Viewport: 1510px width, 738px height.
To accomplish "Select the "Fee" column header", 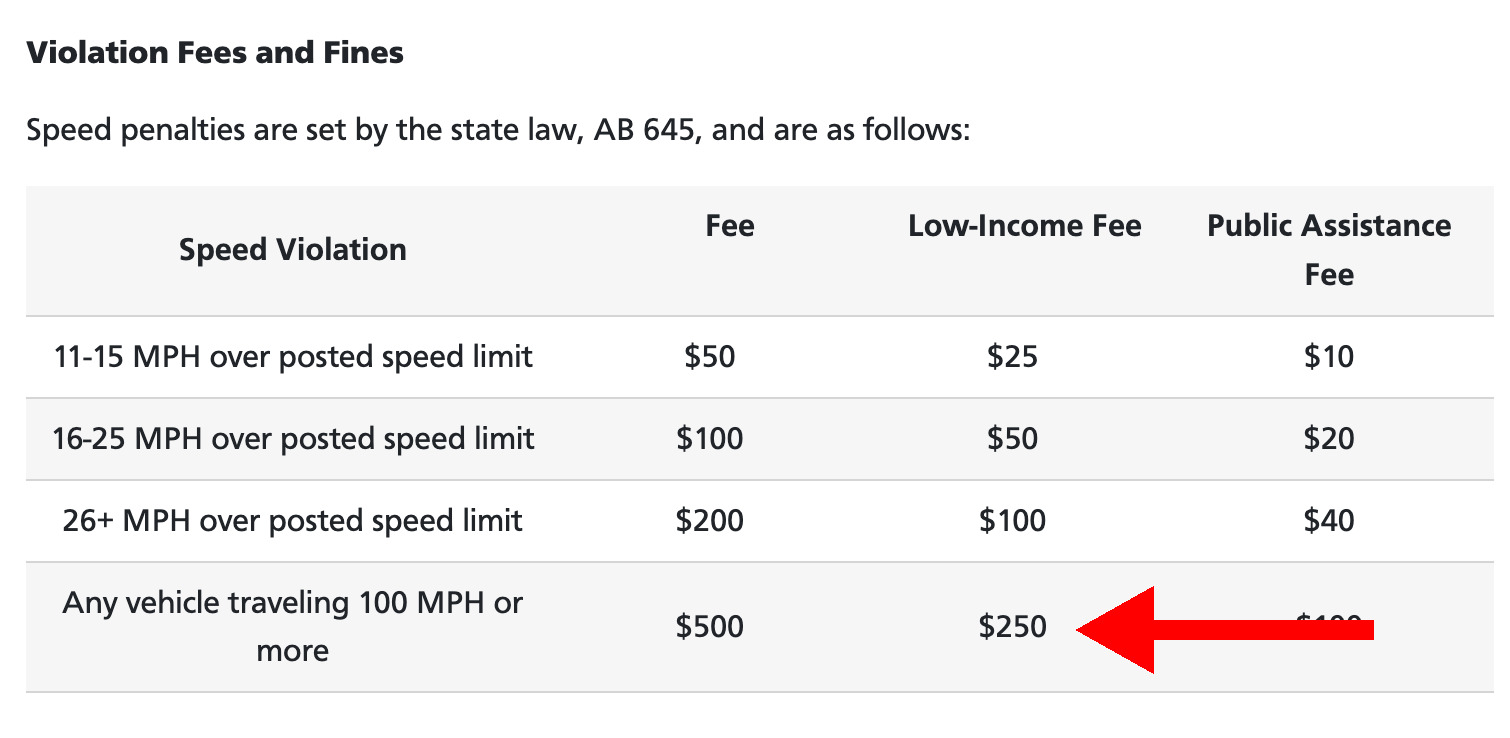I will pyautogui.click(x=729, y=226).
